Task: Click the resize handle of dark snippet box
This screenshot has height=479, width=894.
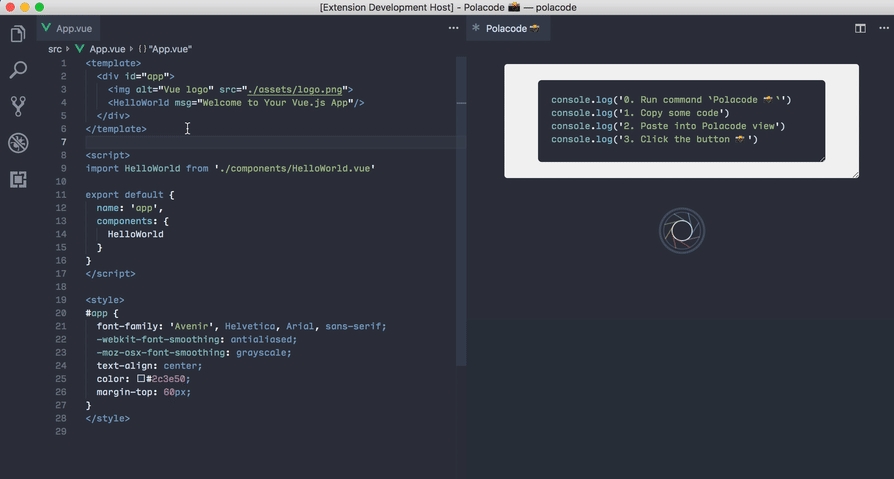Action: point(822,159)
